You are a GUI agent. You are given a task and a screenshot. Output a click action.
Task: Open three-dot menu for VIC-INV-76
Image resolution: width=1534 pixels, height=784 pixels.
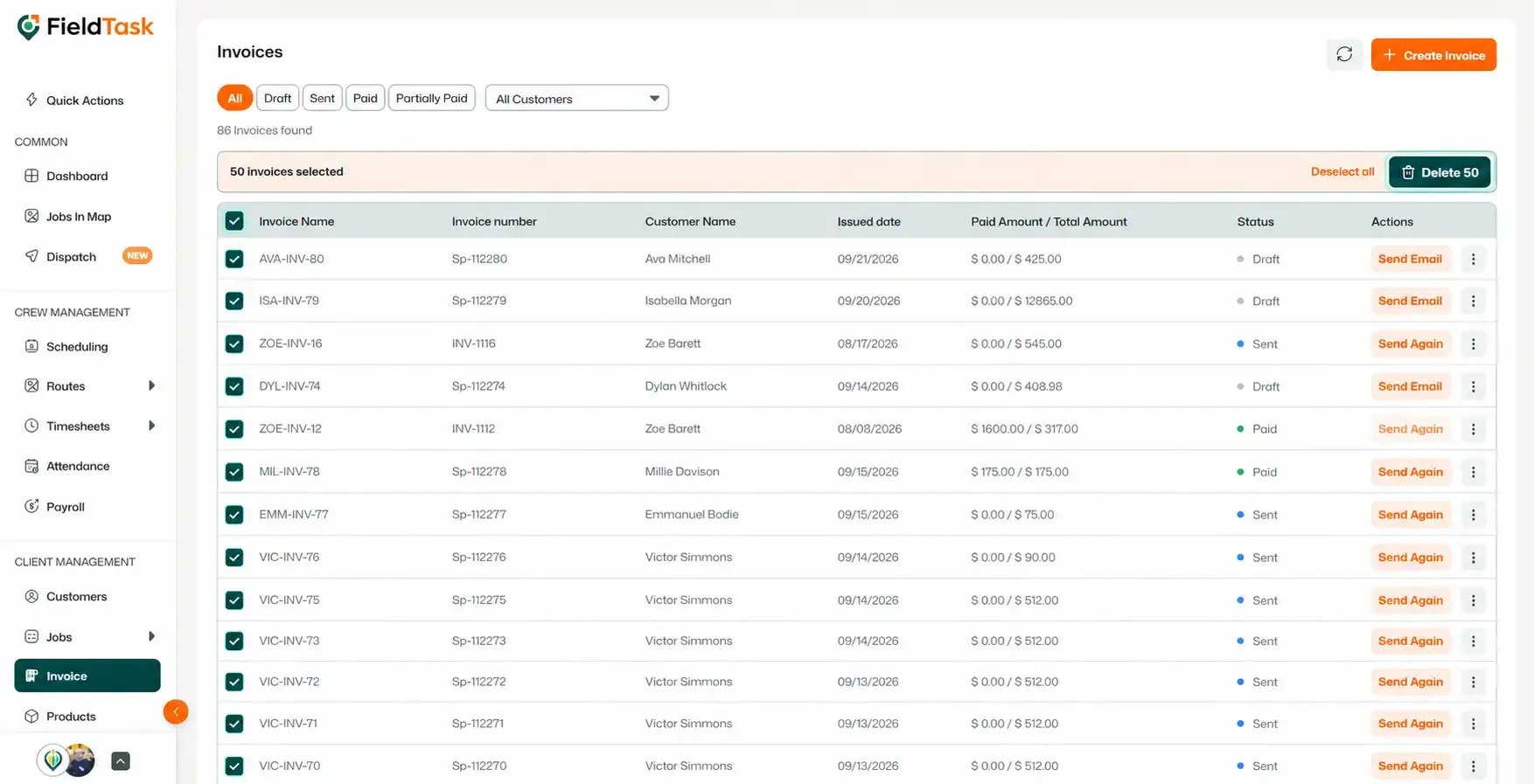point(1473,558)
